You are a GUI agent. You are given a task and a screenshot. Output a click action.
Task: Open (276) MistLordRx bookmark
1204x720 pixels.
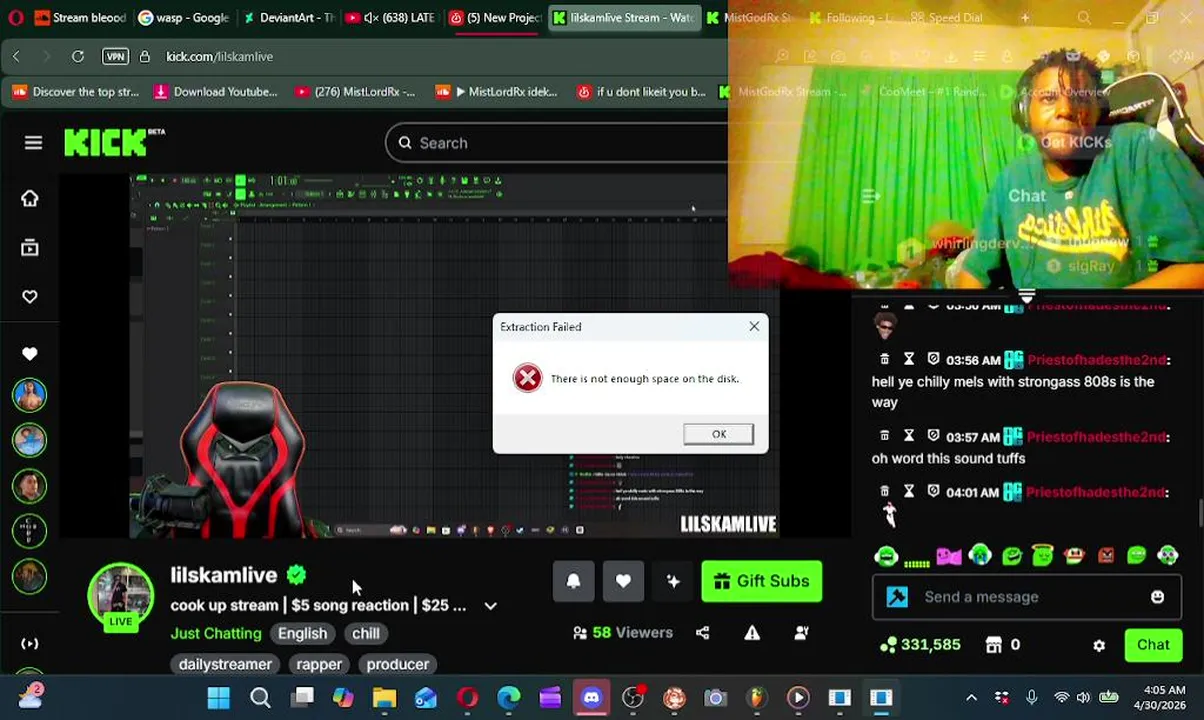coord(356,92)
